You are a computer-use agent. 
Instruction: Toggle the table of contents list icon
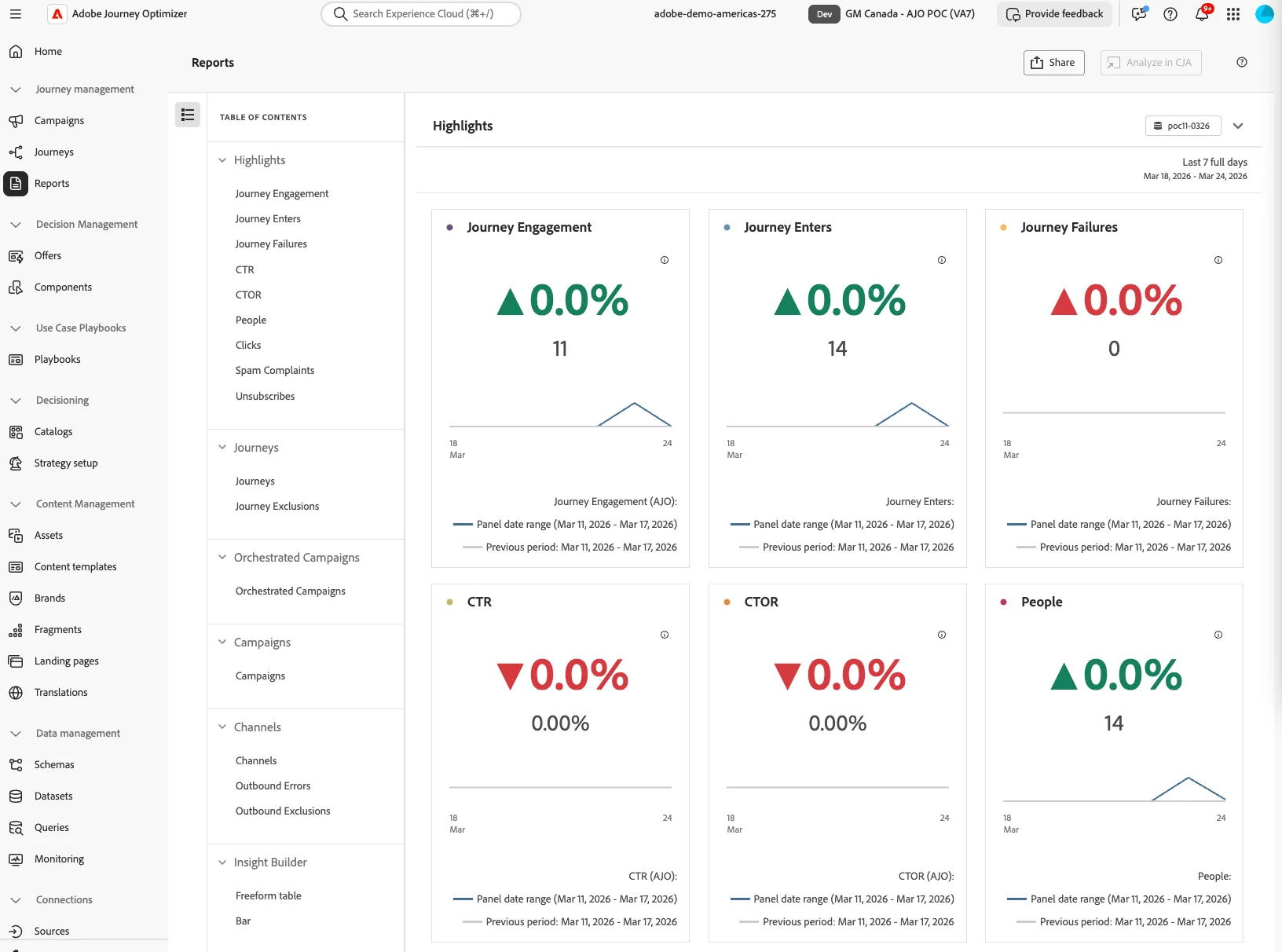point(188,115)
